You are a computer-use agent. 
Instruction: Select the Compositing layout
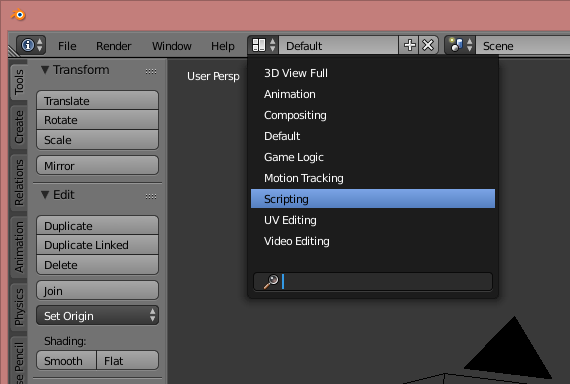click(x=373, y=115)
